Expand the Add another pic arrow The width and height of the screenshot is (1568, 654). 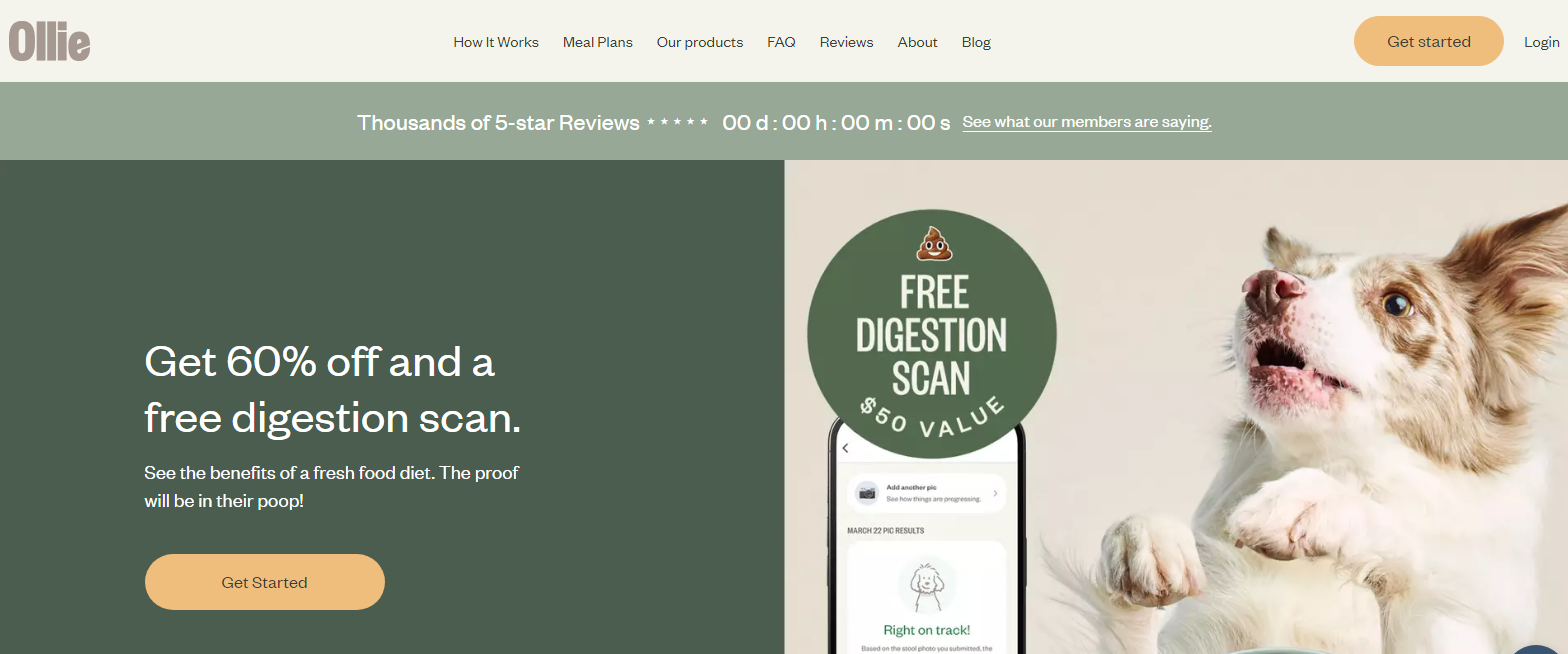click(995, 493)
